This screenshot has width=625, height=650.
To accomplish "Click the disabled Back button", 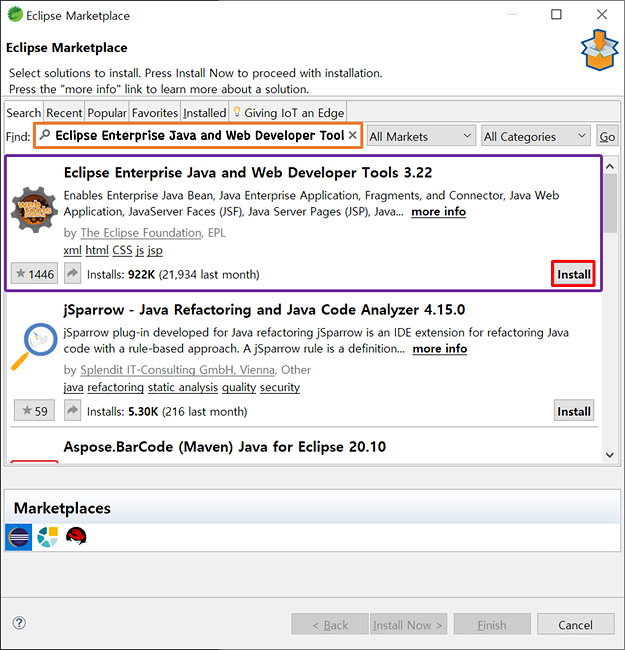I will (330, 624).
